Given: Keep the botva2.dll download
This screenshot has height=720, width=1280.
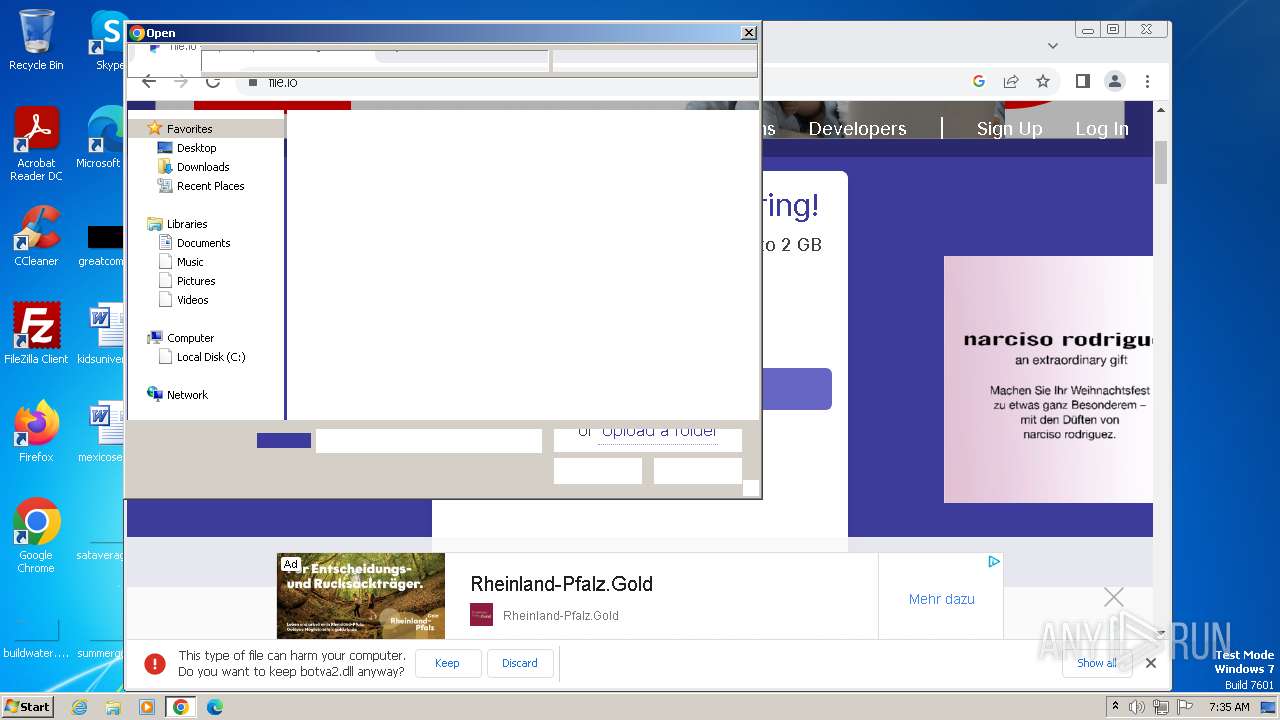Looking at the screenshot, I should tap(447, 663).
